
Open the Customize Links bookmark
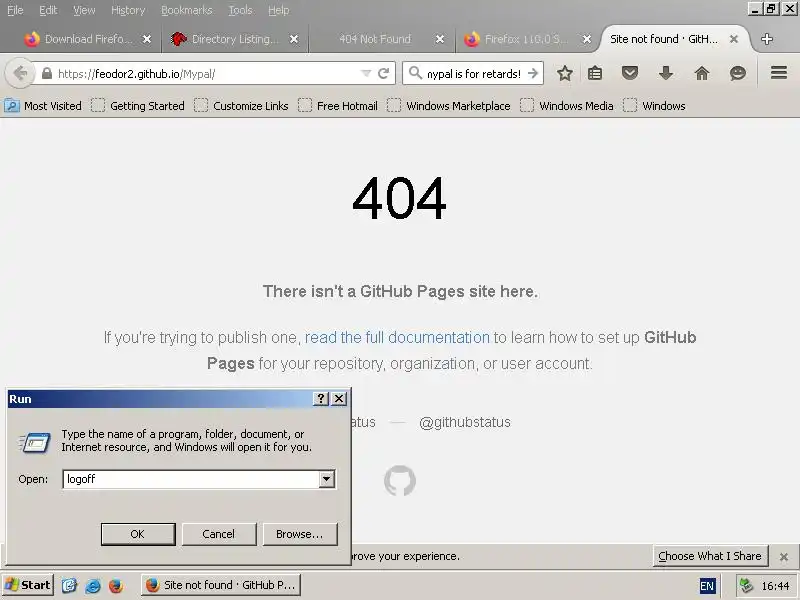point(241,106)
